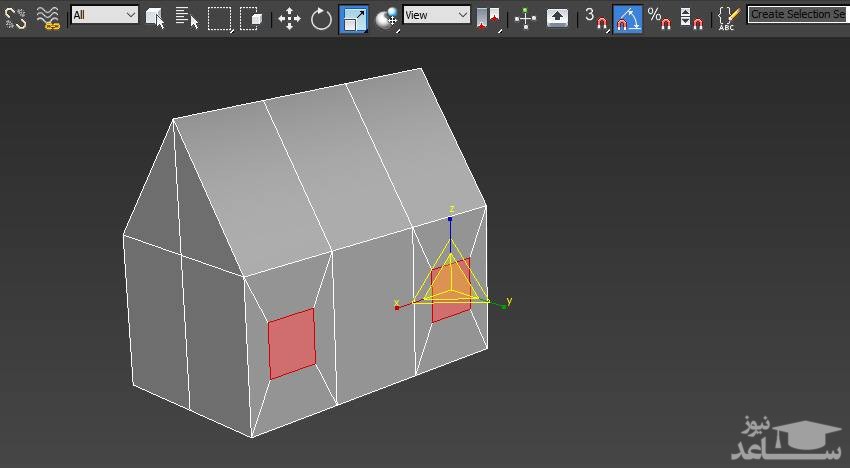Click the Unlink Selection icon
The width and height of the screenshot is (850, 468).
(x=16, y=16)
